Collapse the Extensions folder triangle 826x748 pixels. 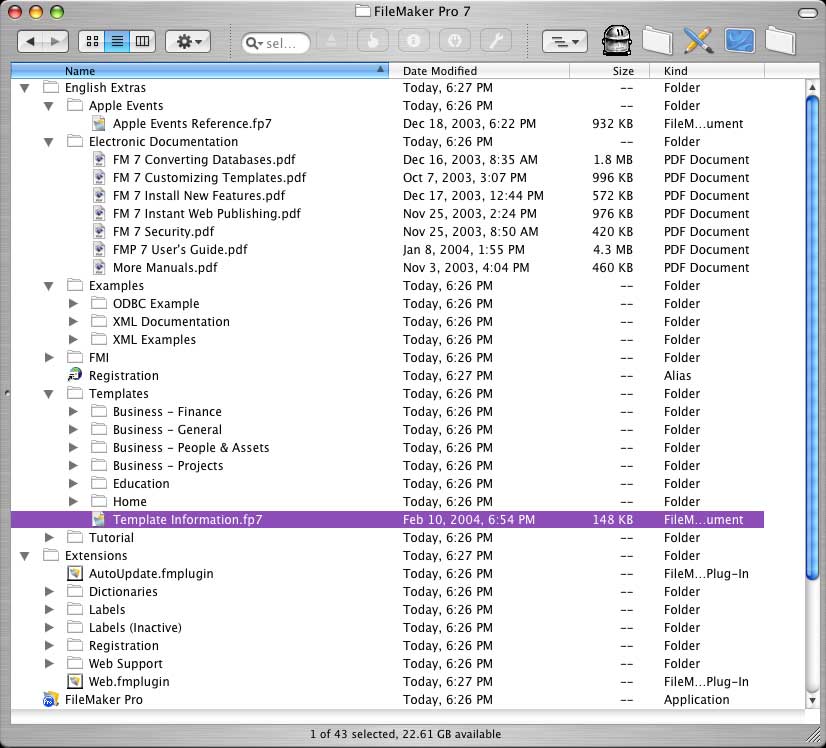[x=24, y=556]
